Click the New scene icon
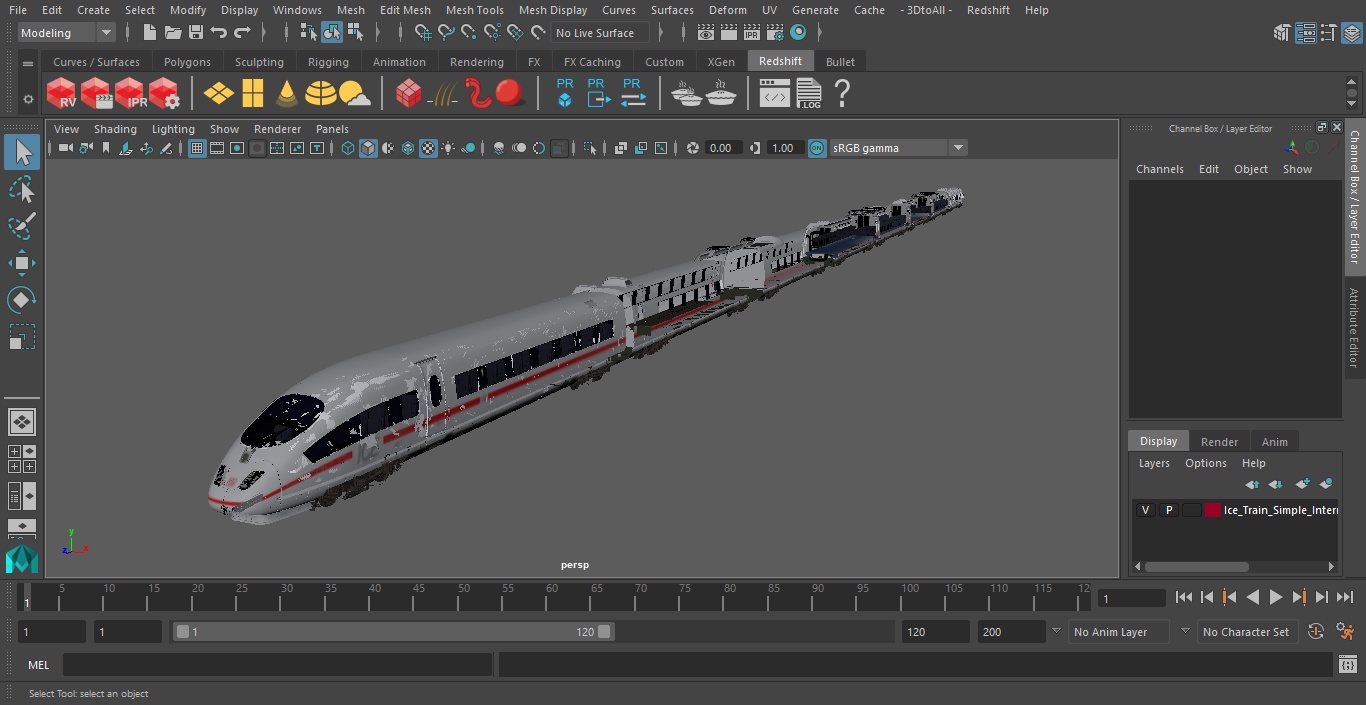 point(150,33)
